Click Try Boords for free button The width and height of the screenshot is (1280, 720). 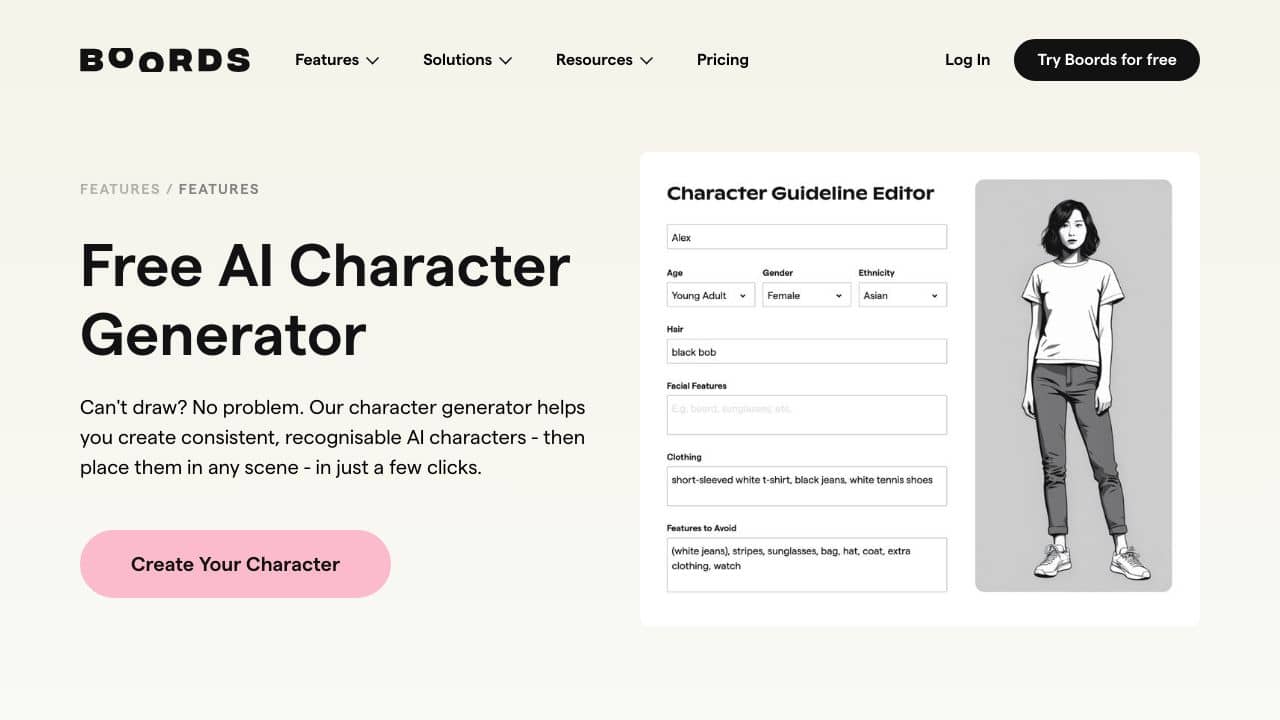[1107, 60]
